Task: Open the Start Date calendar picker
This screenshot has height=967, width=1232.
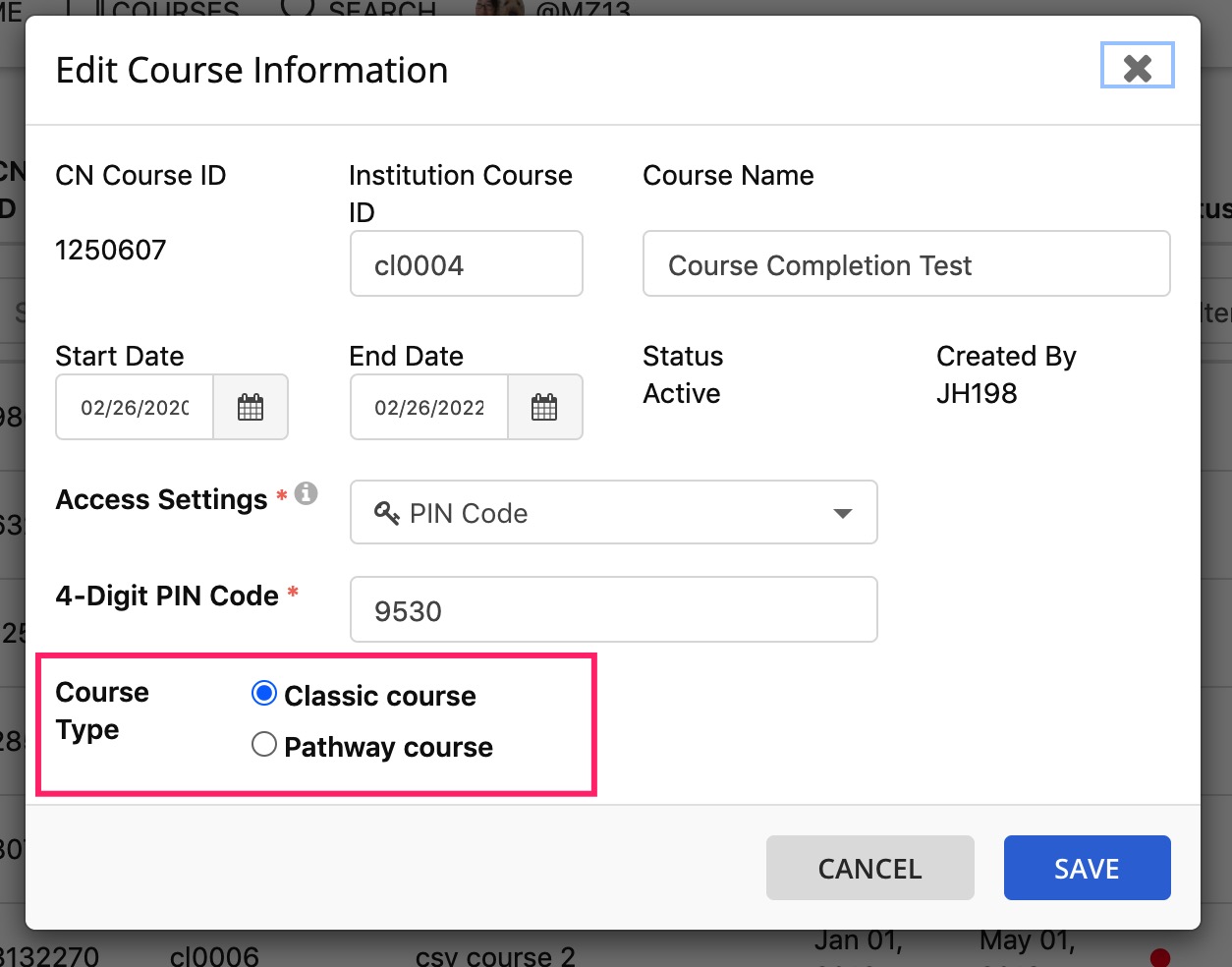Action: 251,407
